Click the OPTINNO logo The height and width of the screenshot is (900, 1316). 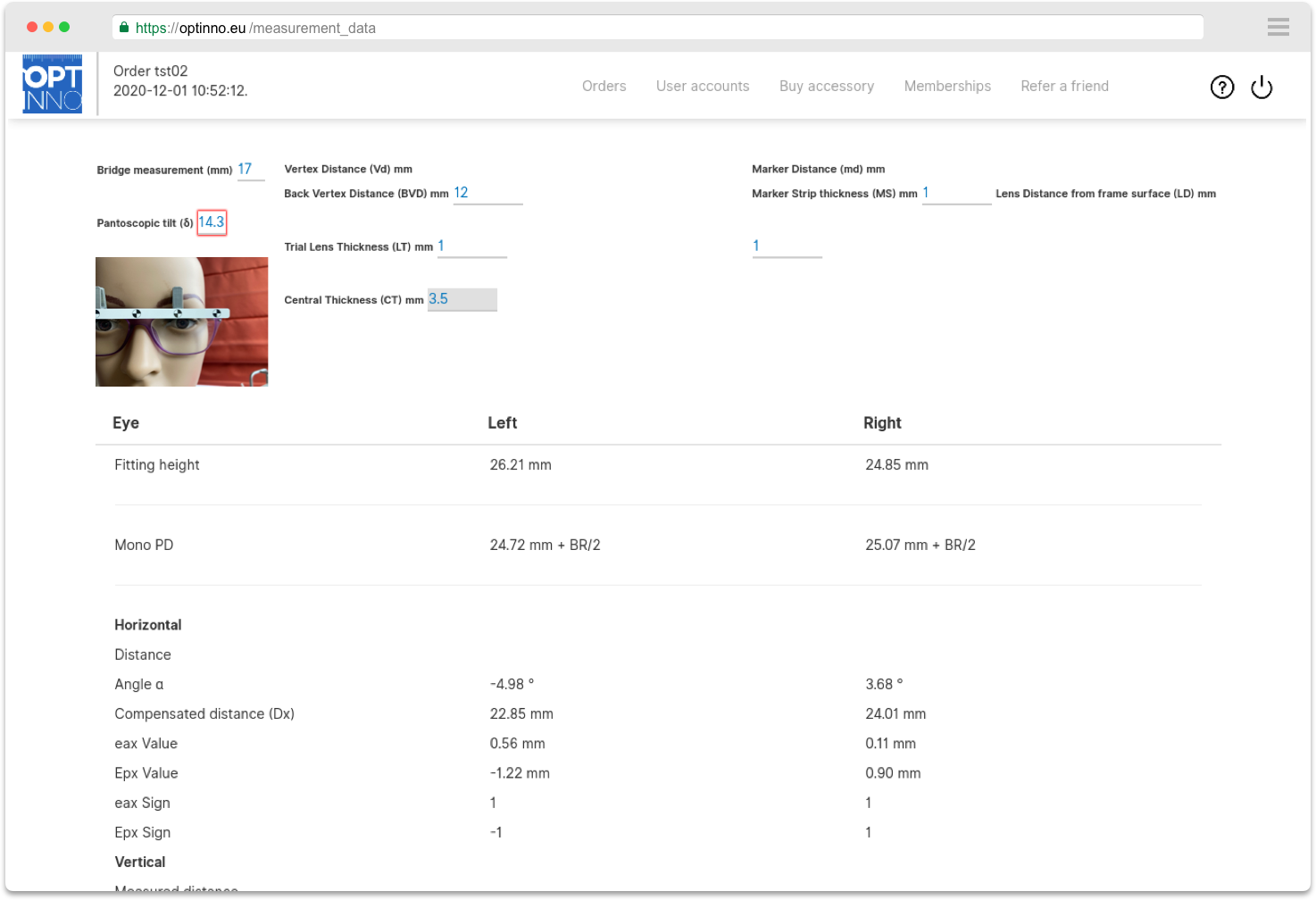(x=53, y=84)
